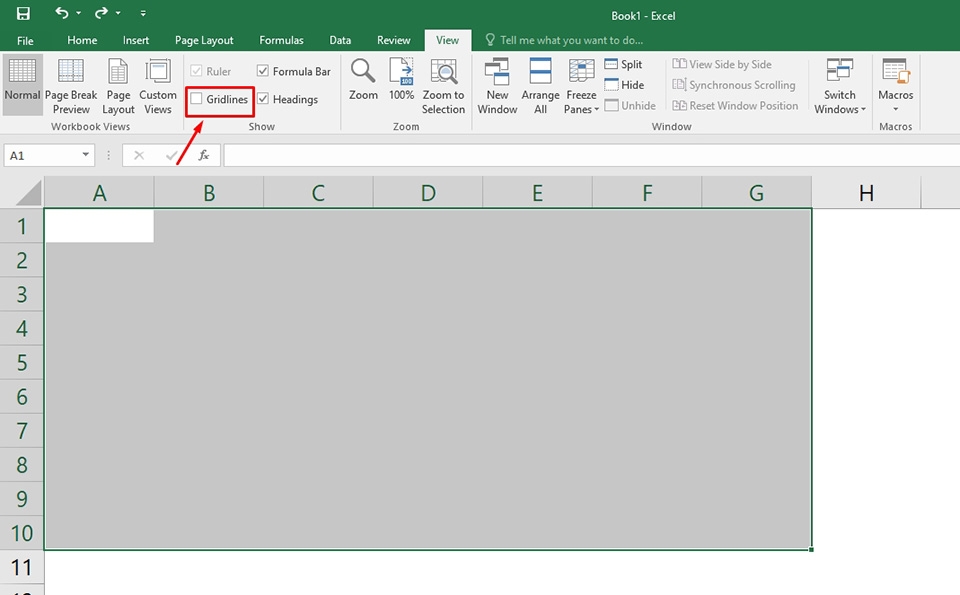The width and height of the screenshot is (960, 595).
Task: Reset zoom to 100%
Action: [402, 80]
